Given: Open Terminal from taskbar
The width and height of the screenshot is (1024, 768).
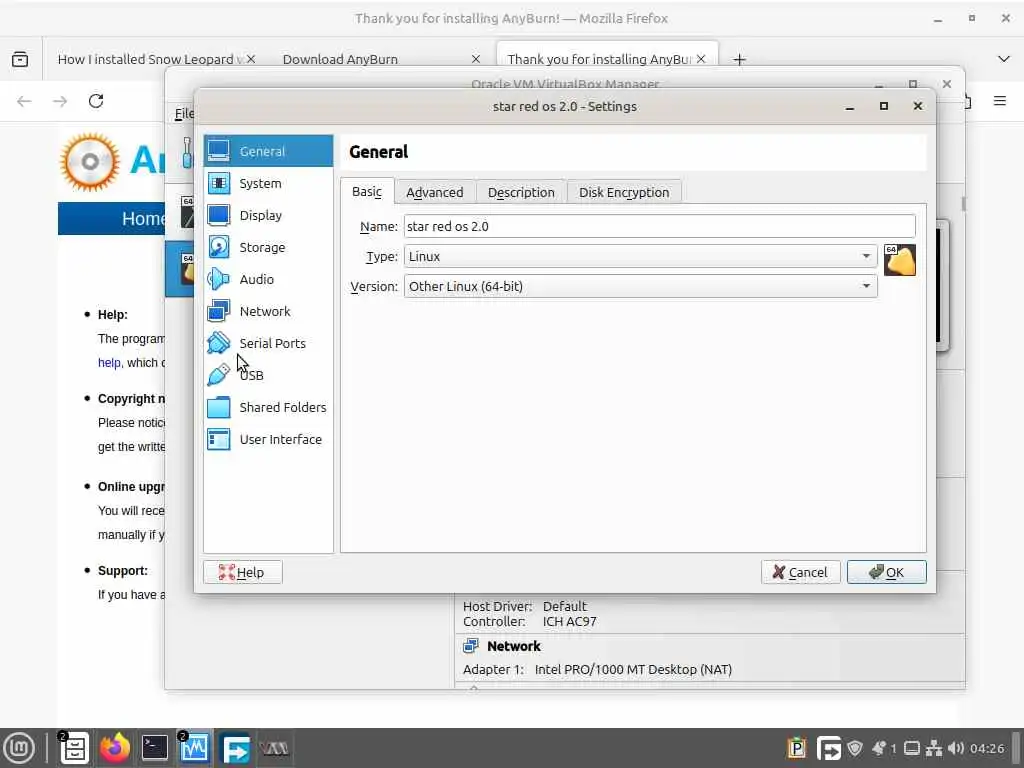Looking at the screenshot, I should coord(155,748).
